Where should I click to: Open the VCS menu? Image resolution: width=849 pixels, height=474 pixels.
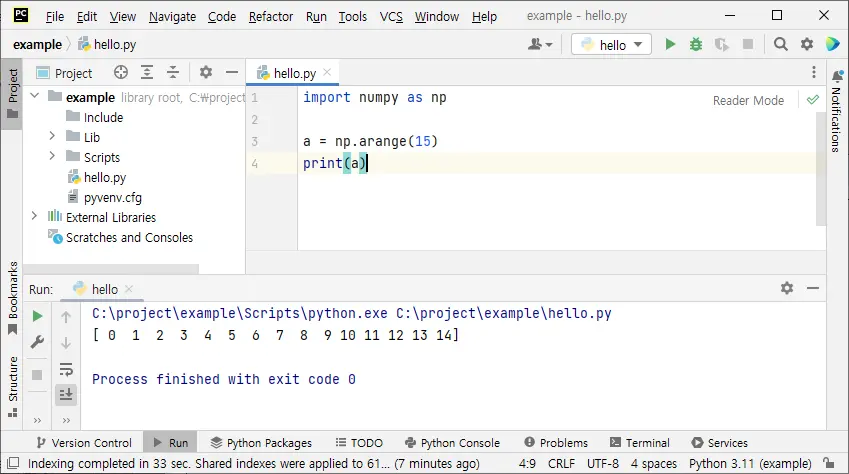coord(391,17)
